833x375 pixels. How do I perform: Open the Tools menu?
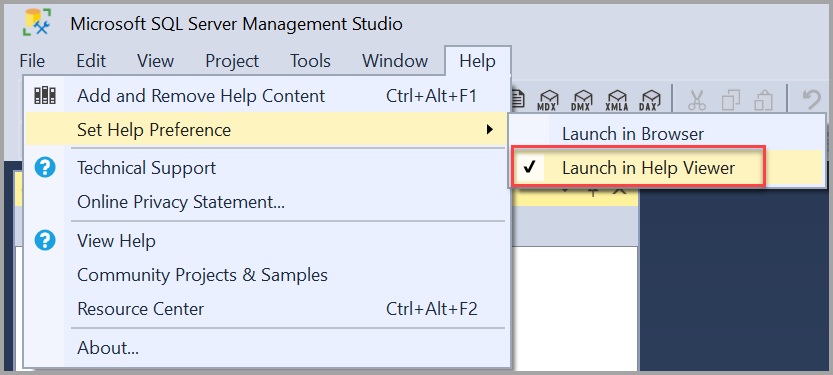310,61
